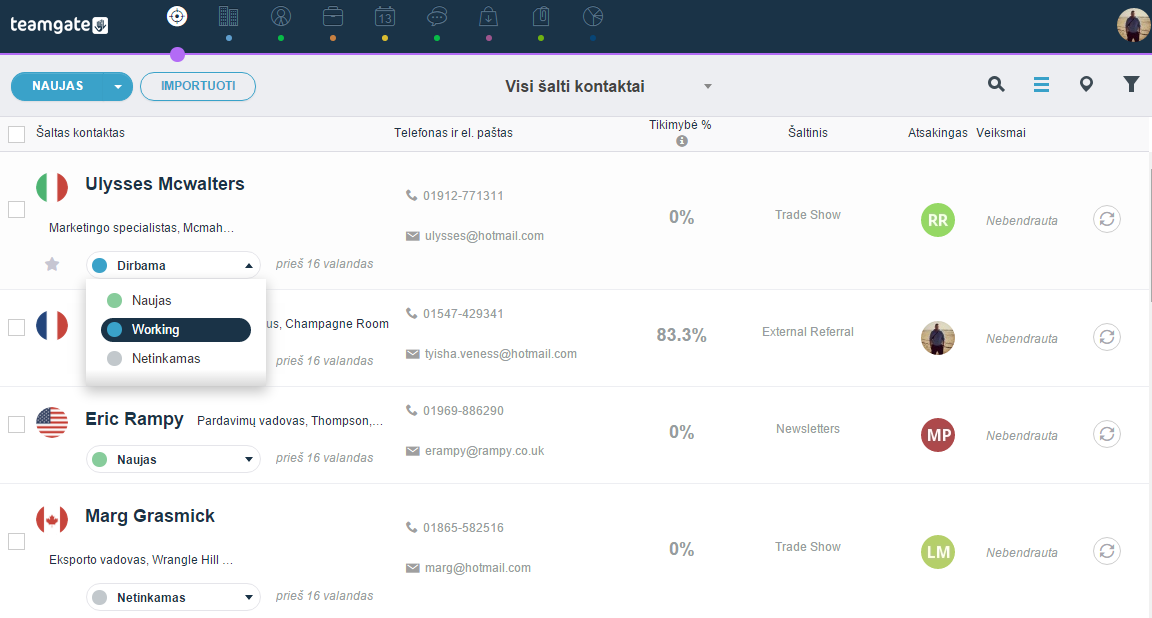
Task: Check the Eric Rampy row checkbox
Action: coord(16,424)
